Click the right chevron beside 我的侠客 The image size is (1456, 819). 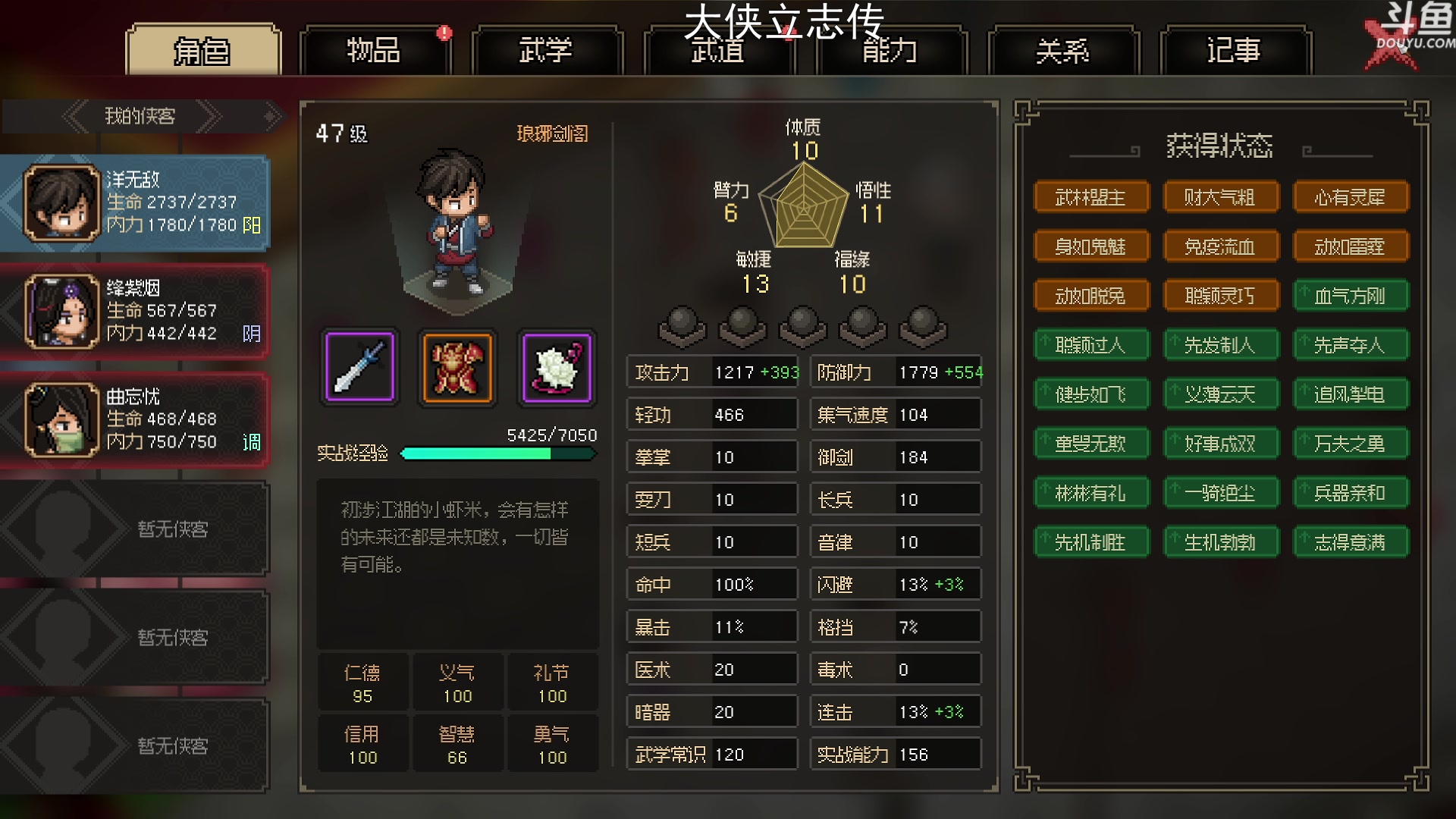(209, 117)
